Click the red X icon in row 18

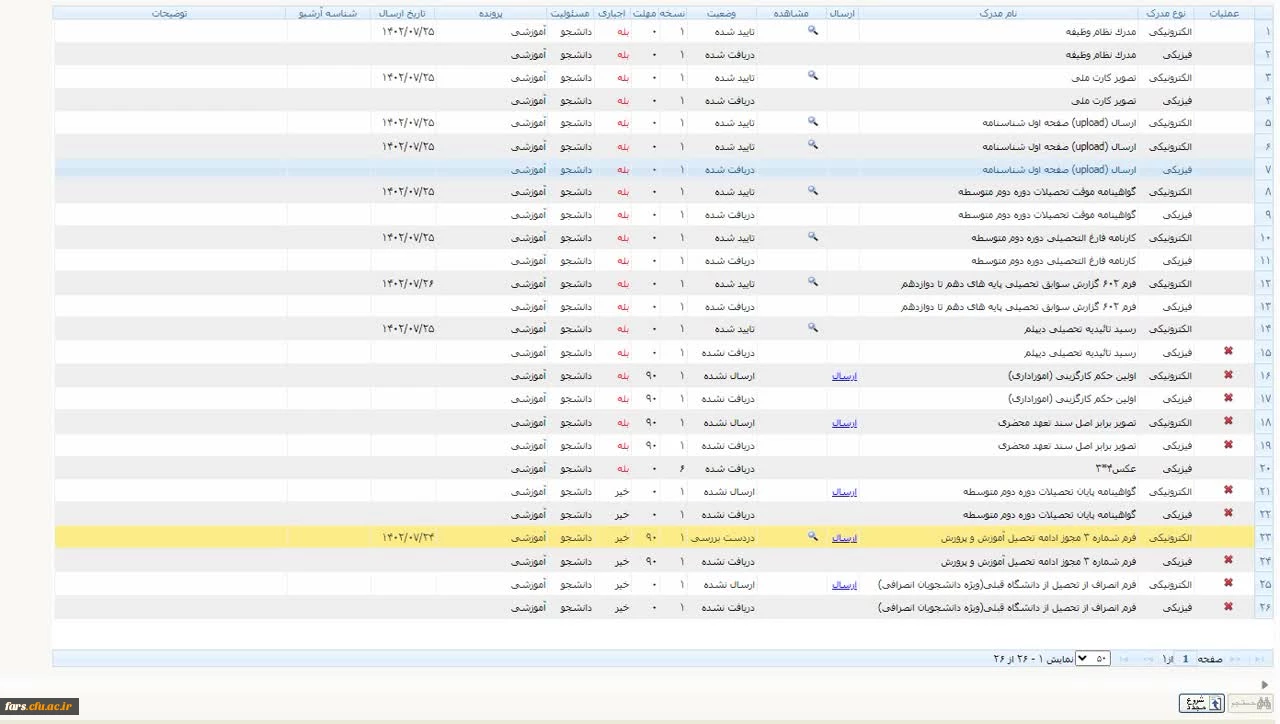coord(1228,422)
